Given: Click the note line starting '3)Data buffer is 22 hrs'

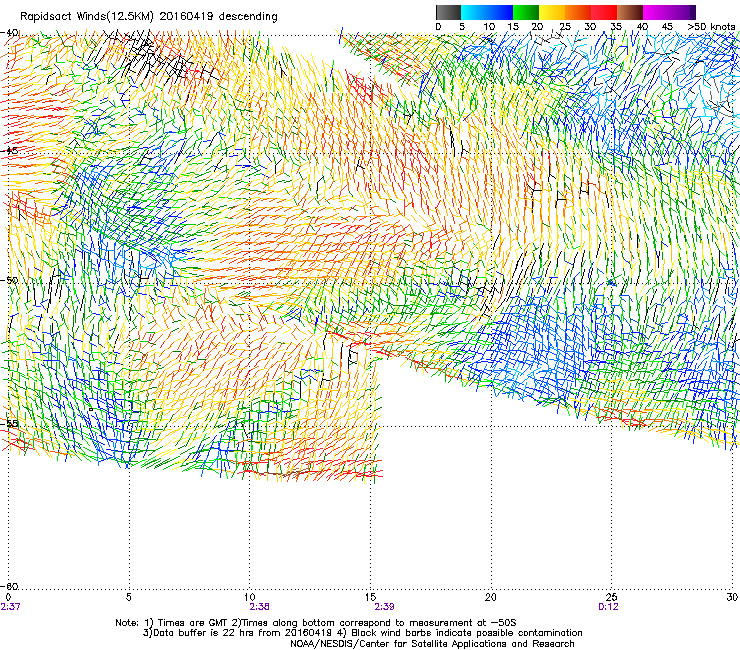Looking at the screenshot, I should [x=362, y=633].
